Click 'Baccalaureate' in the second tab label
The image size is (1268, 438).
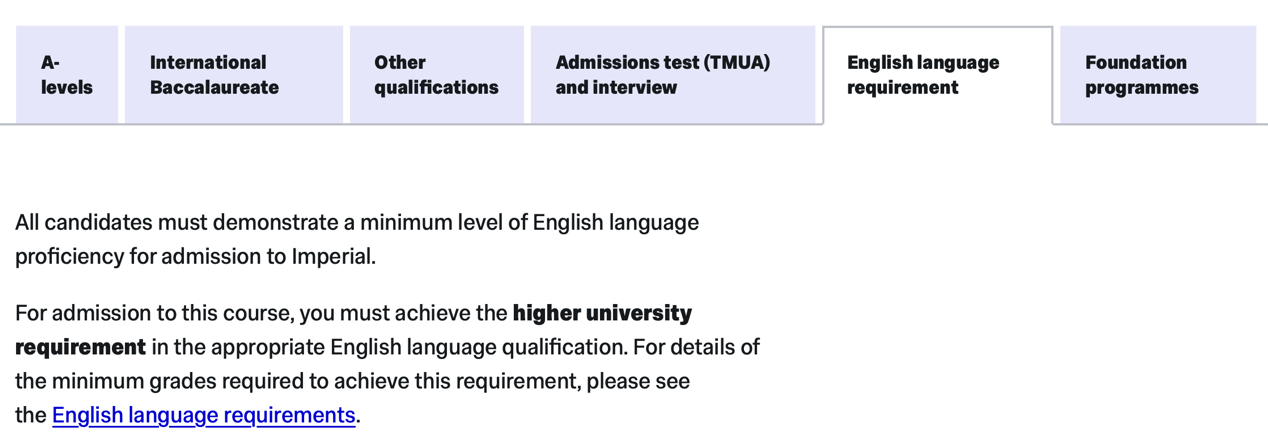pyautogui.click(x=214, y=88)
